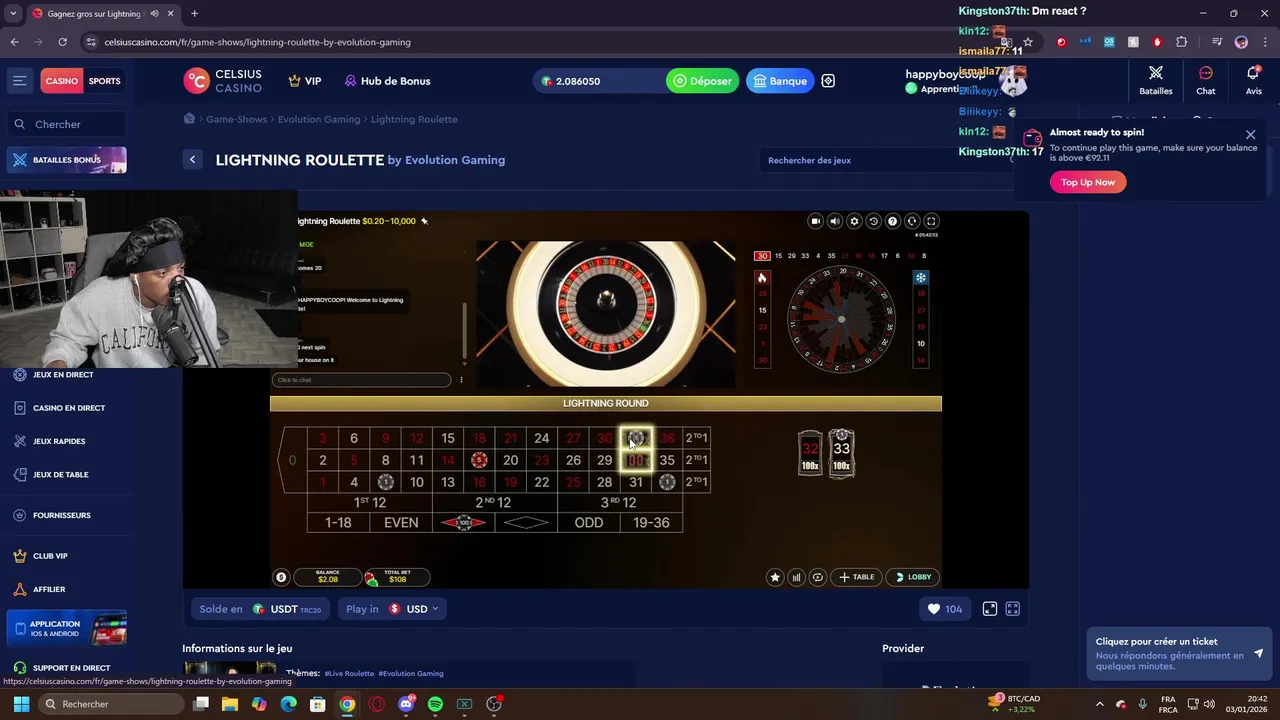This screenshot has height=720, width=1280.
Task: Switch to the CASINO tab
Action: [x=61, y=81]
